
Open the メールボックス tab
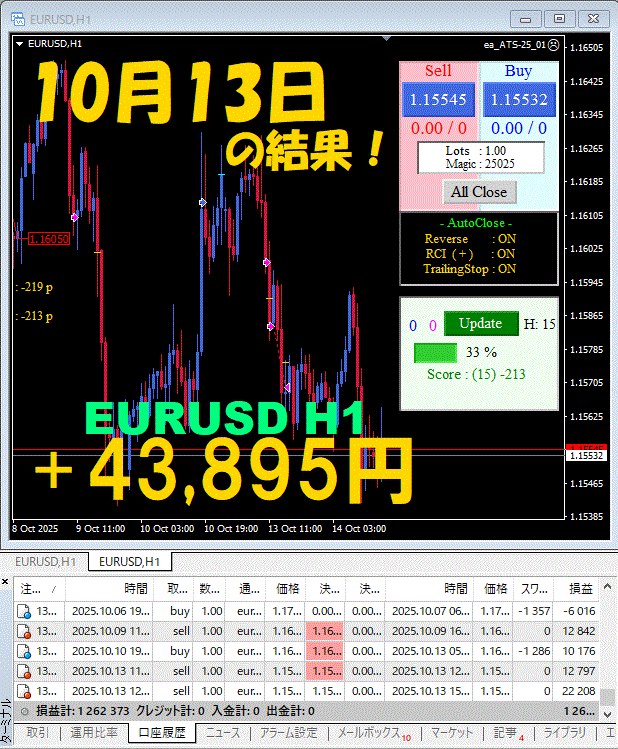click(x=372, y=733)
